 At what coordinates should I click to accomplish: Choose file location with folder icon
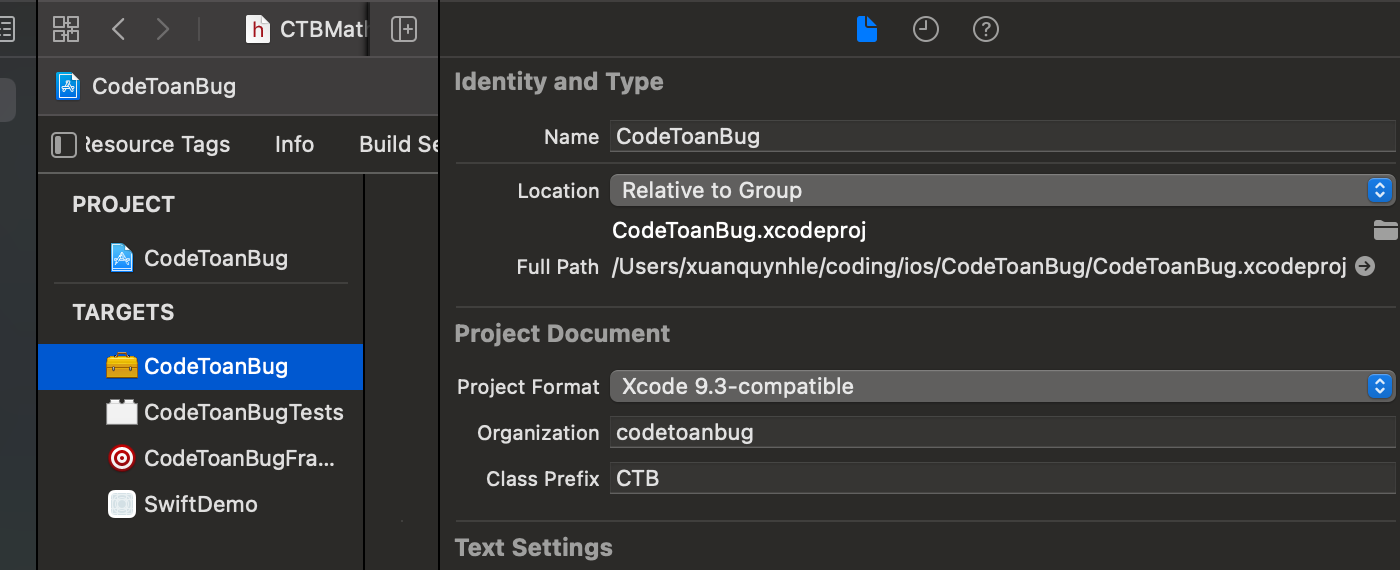point(1385,230)
